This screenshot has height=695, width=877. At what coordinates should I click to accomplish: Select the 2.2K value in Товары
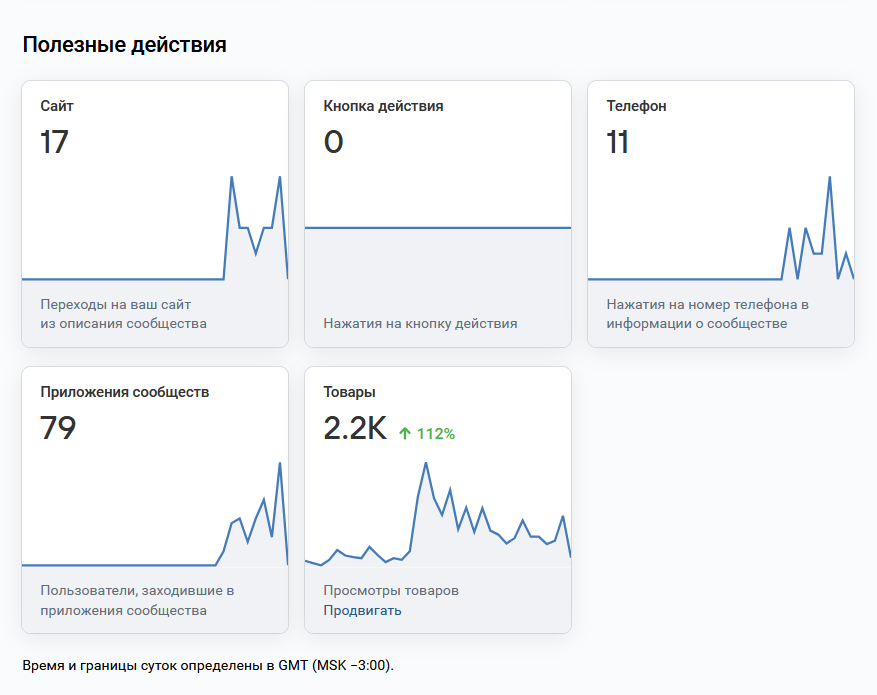pyautogui.click(x=355, y=428)
